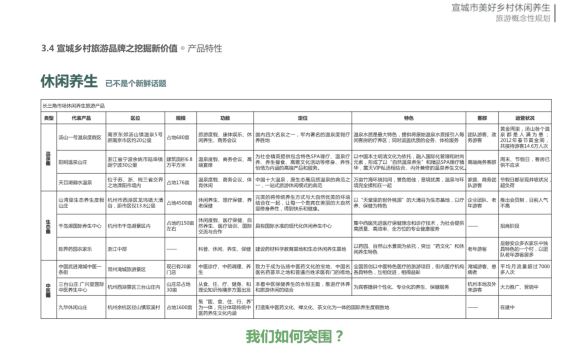Click the 产品特性 subtitle label
The height and width of the screenshot is (360, 570).
tap(205, 48)
